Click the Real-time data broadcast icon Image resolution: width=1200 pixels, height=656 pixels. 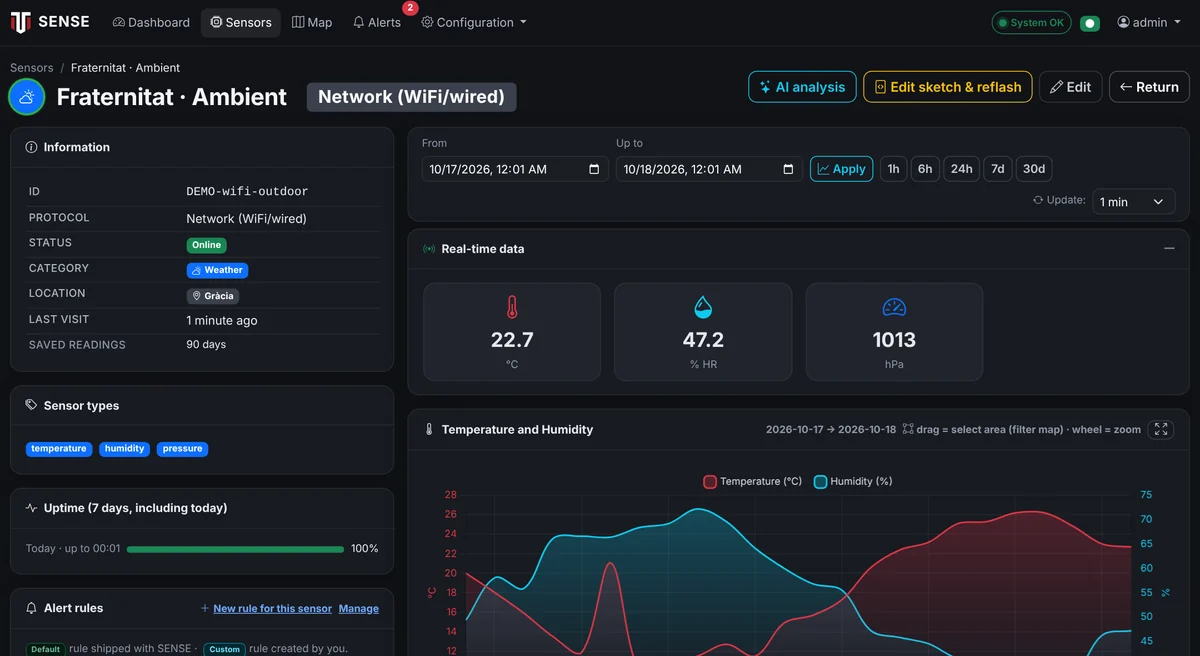pos(429,249)
